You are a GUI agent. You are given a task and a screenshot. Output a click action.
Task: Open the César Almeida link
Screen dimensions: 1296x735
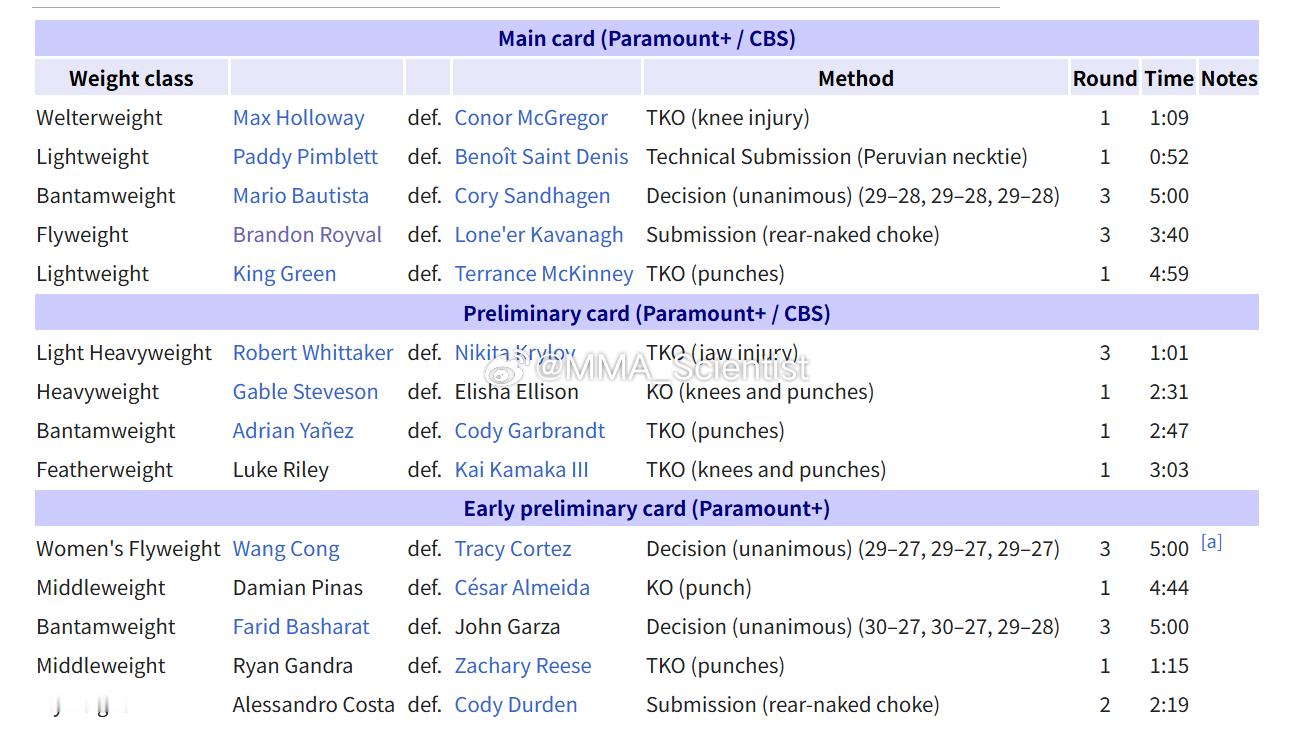tap(522, 588)
